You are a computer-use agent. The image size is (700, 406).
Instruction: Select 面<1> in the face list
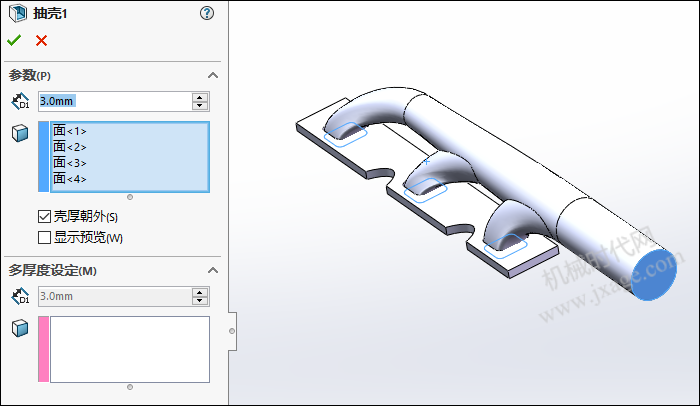coord(70,131)
